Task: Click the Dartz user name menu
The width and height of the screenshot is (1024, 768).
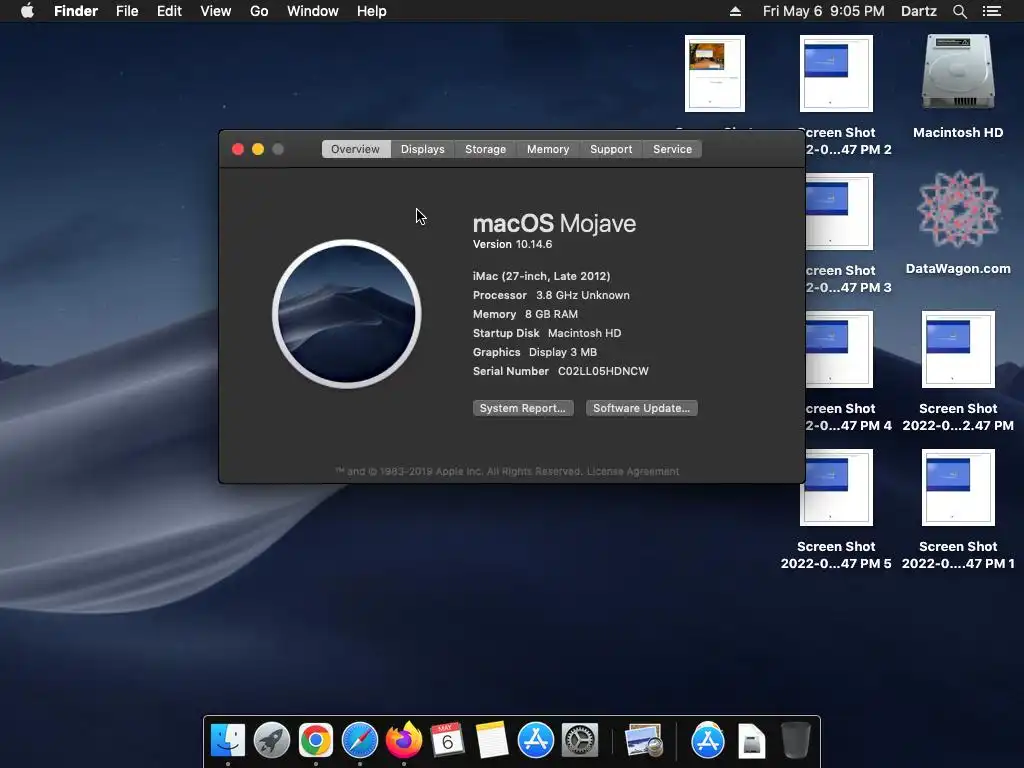Action: coord(919,11)
